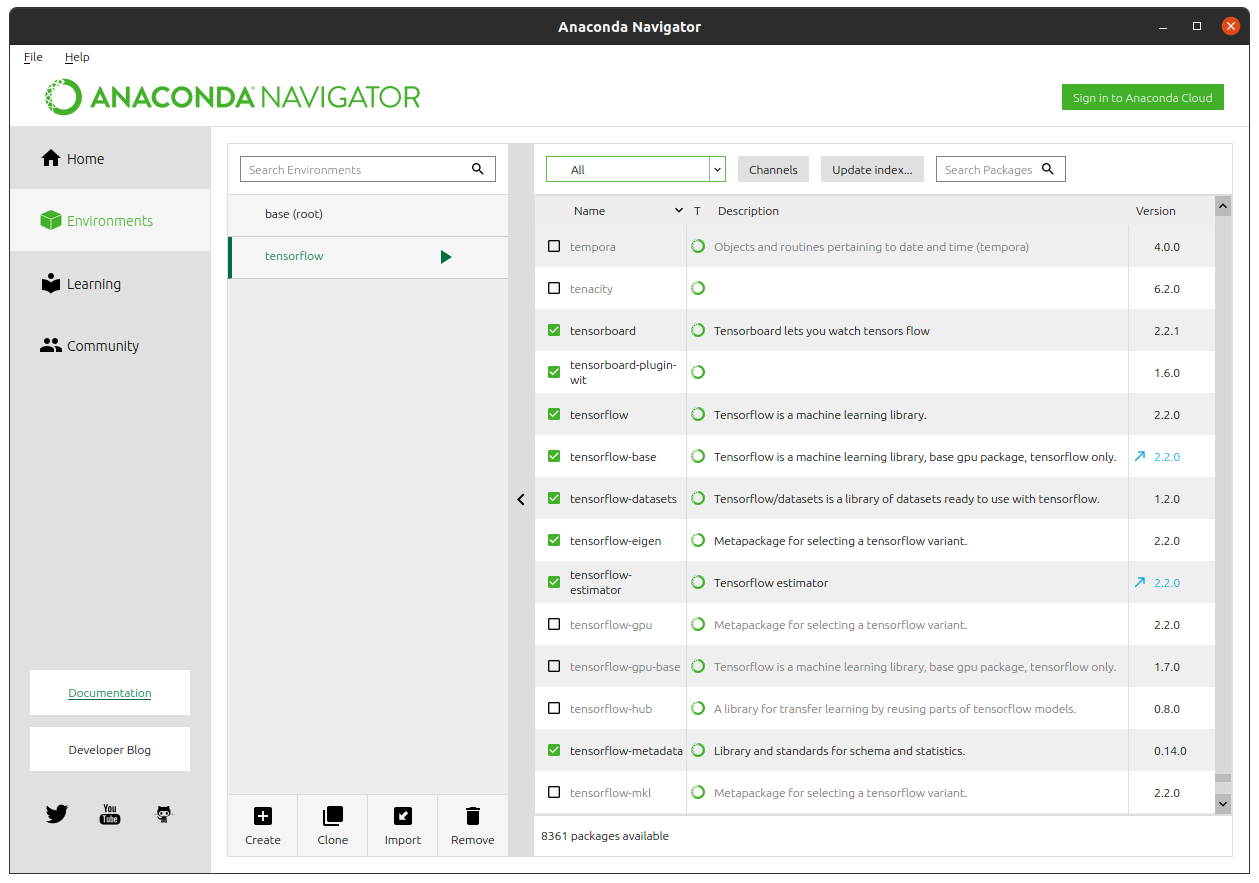
Task: Open the All packages filter dropdown
Action: [636, 169]
